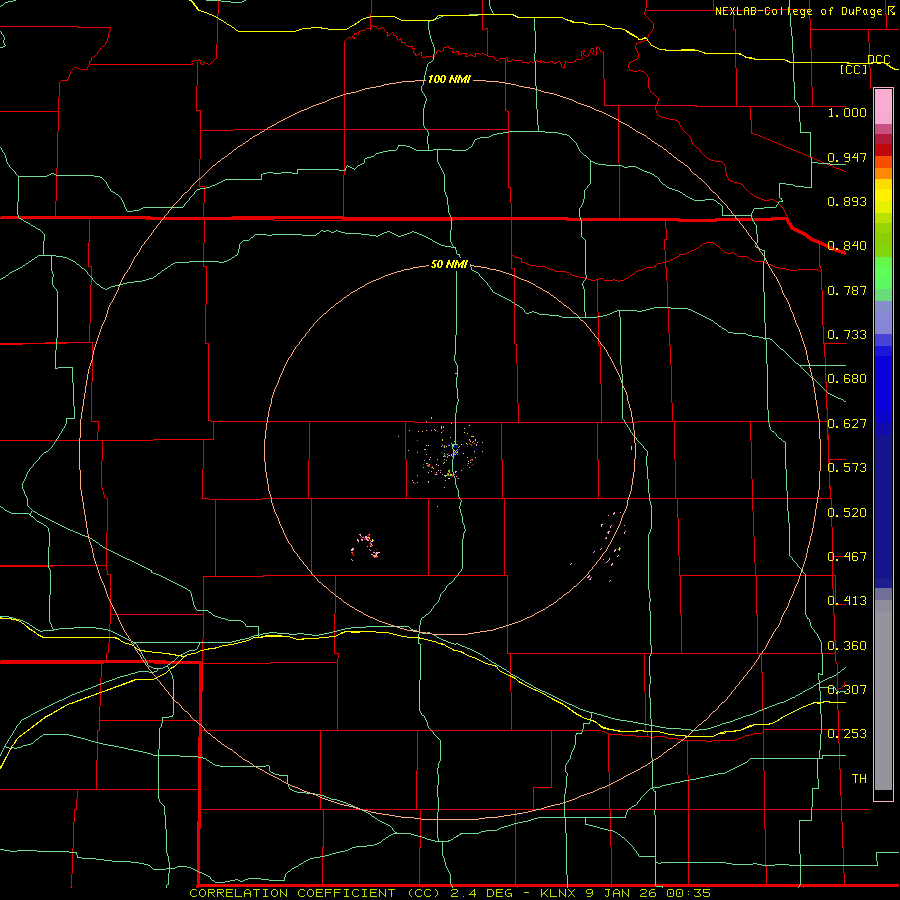This screenshot has width=900, height=900.
Task: Select the 0.733 scale value
Action: coord(847,335)
